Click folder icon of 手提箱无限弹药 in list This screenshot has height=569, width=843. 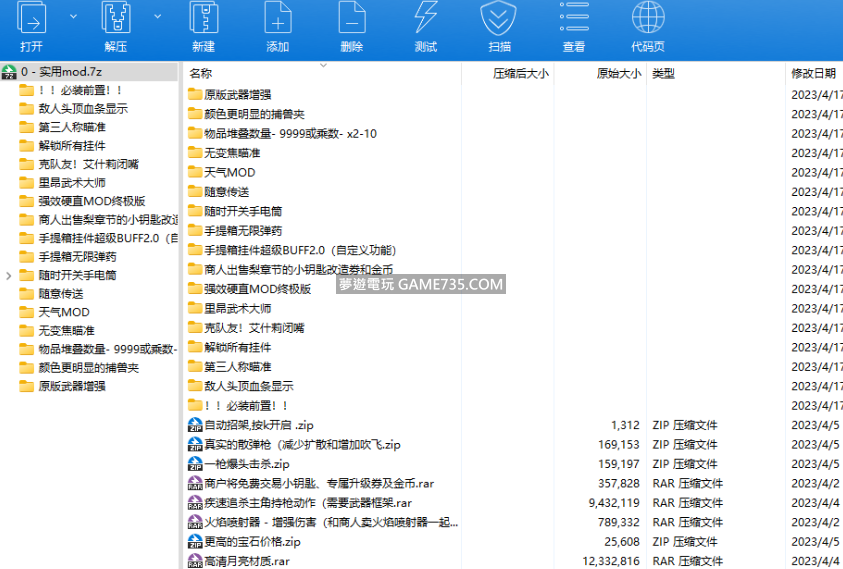pos(195,231)
